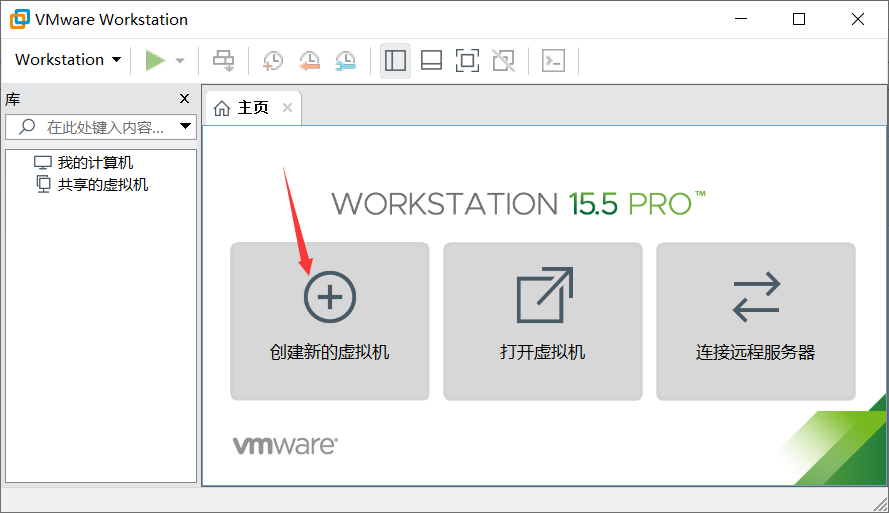Close the 库 library panel
The height and width of the screenshot is (513, 889).
click(184, 99)
